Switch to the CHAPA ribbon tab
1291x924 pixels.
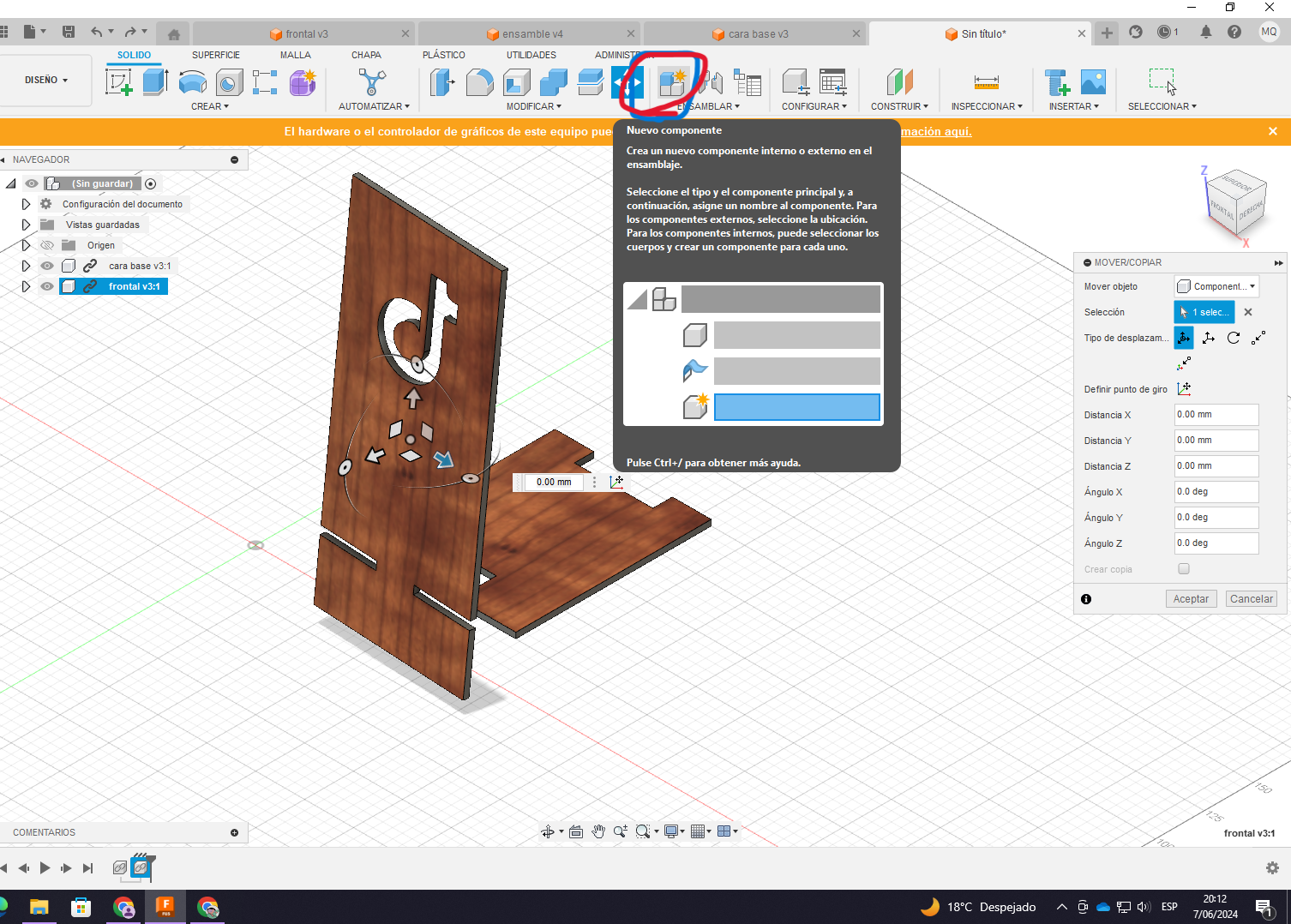(366, 55)
